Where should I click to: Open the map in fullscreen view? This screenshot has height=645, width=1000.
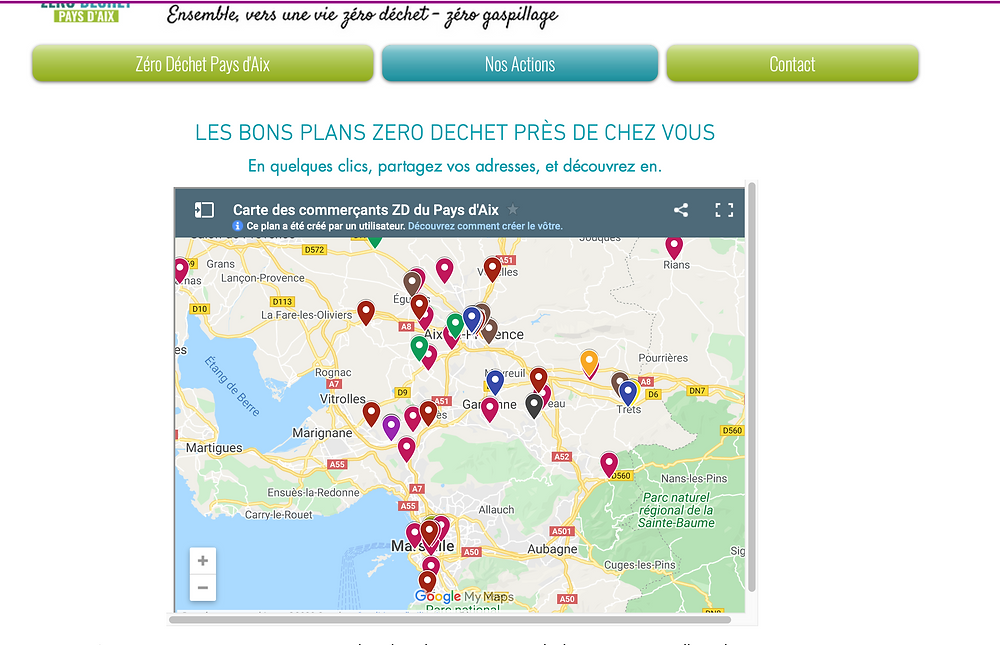click(x=724, y=210)
